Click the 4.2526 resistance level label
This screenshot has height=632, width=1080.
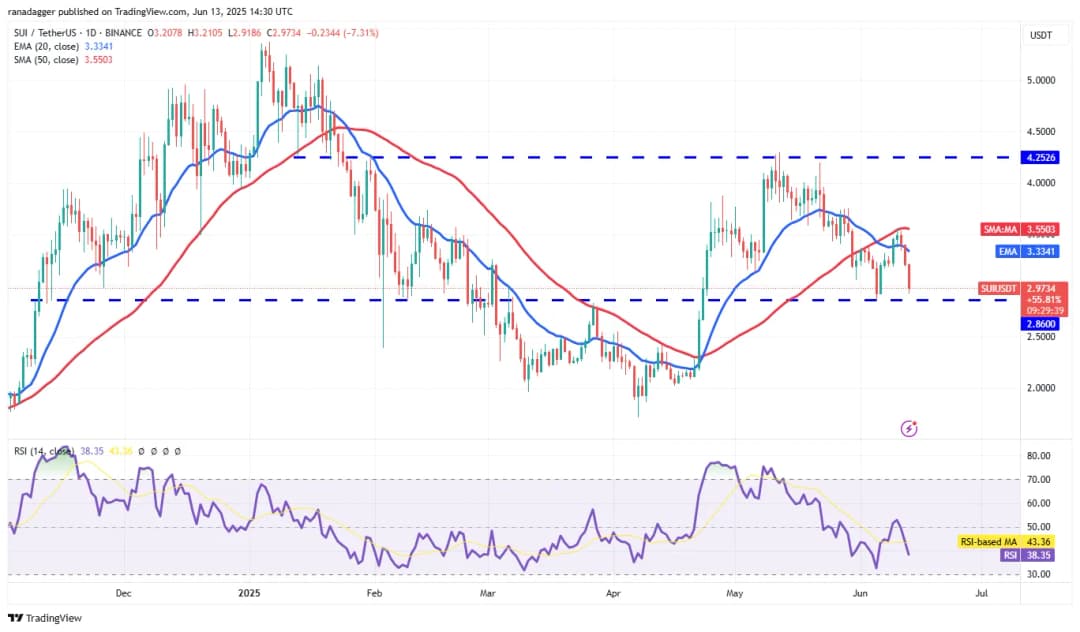pos(1040,157)
